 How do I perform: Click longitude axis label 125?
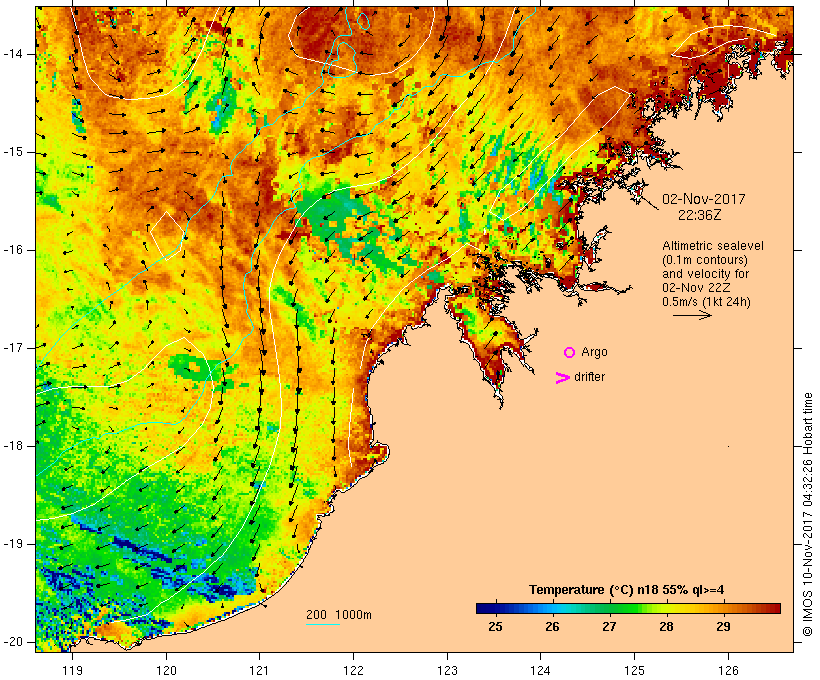pyautogui.click(x=634, y=670)
